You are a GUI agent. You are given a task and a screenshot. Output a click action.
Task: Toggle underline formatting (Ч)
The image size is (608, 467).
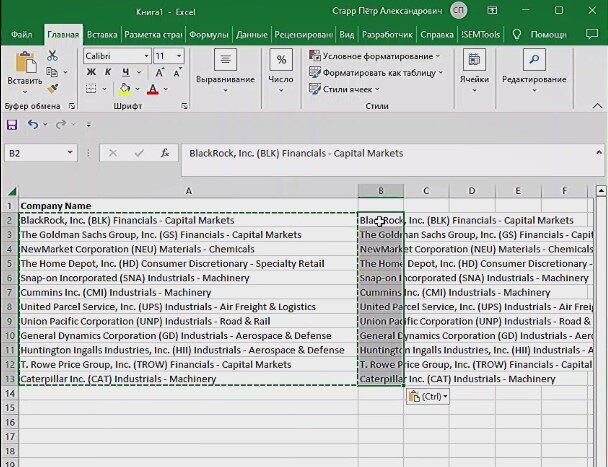(126, 72)
